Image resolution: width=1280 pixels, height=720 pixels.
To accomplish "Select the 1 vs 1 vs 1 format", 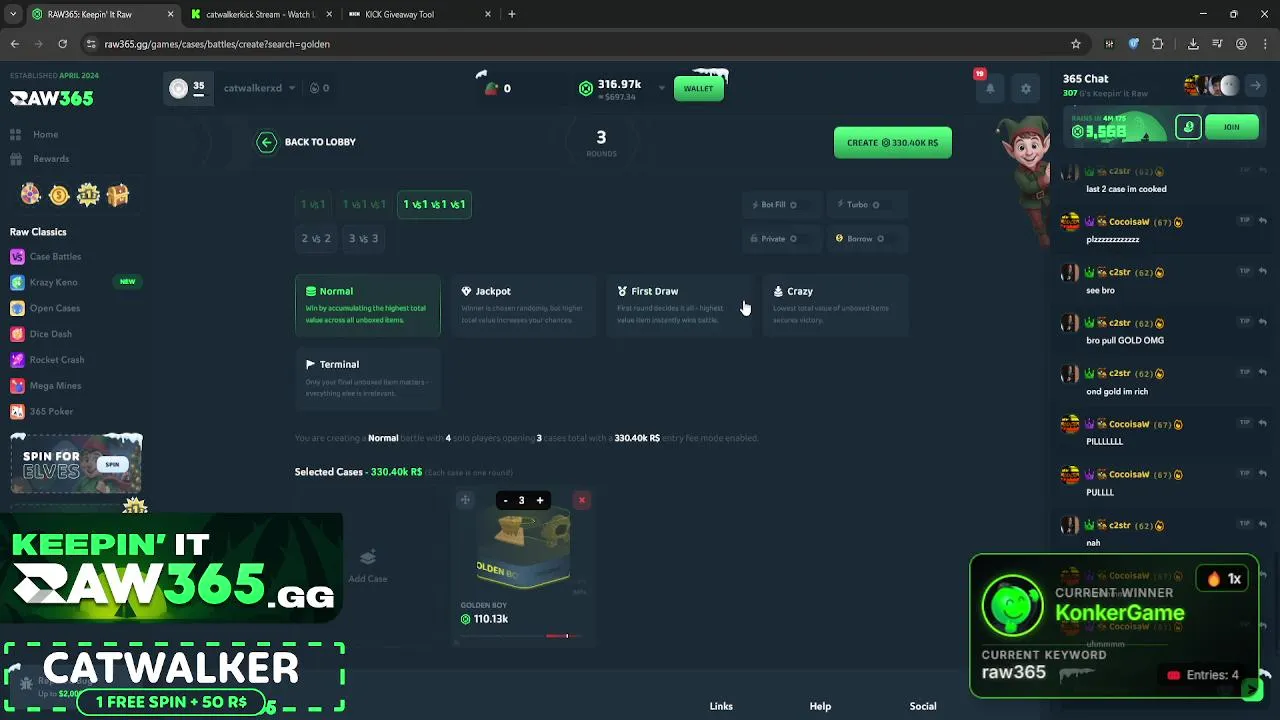I will 364,204.
